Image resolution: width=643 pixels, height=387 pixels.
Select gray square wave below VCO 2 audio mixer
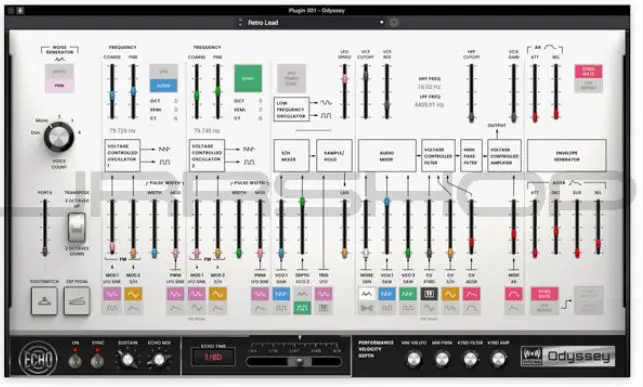click(x=408, y=308)
